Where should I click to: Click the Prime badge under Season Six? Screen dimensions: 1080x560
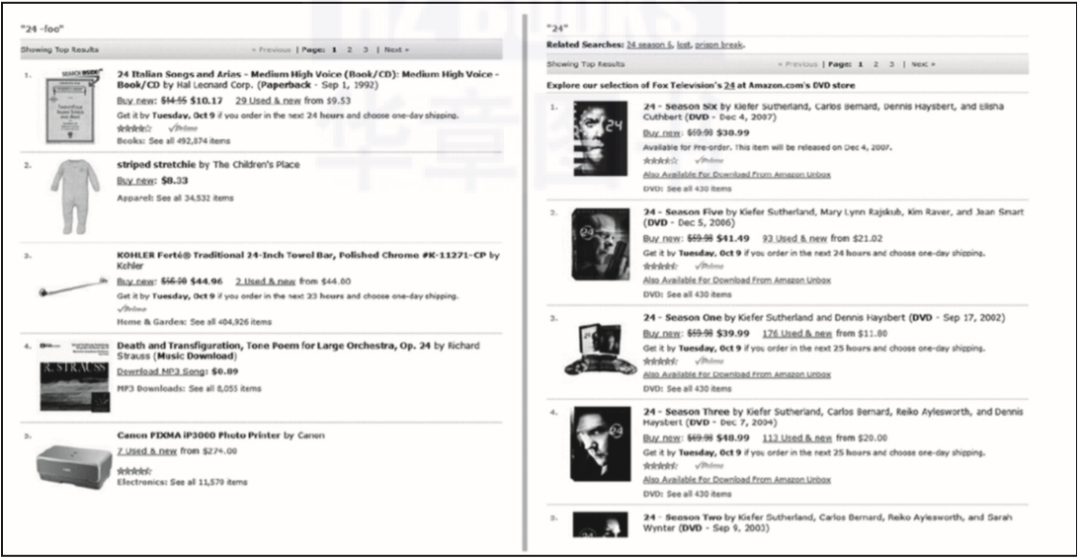point(709,160)
